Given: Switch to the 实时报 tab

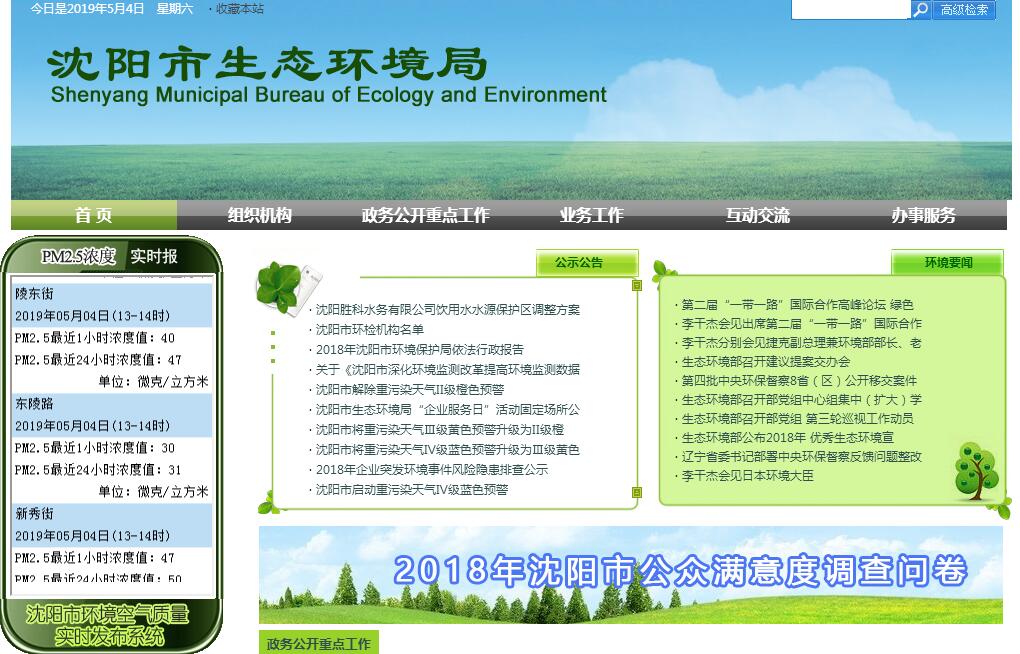Looking at the screenshot, I should coord(154,257).
